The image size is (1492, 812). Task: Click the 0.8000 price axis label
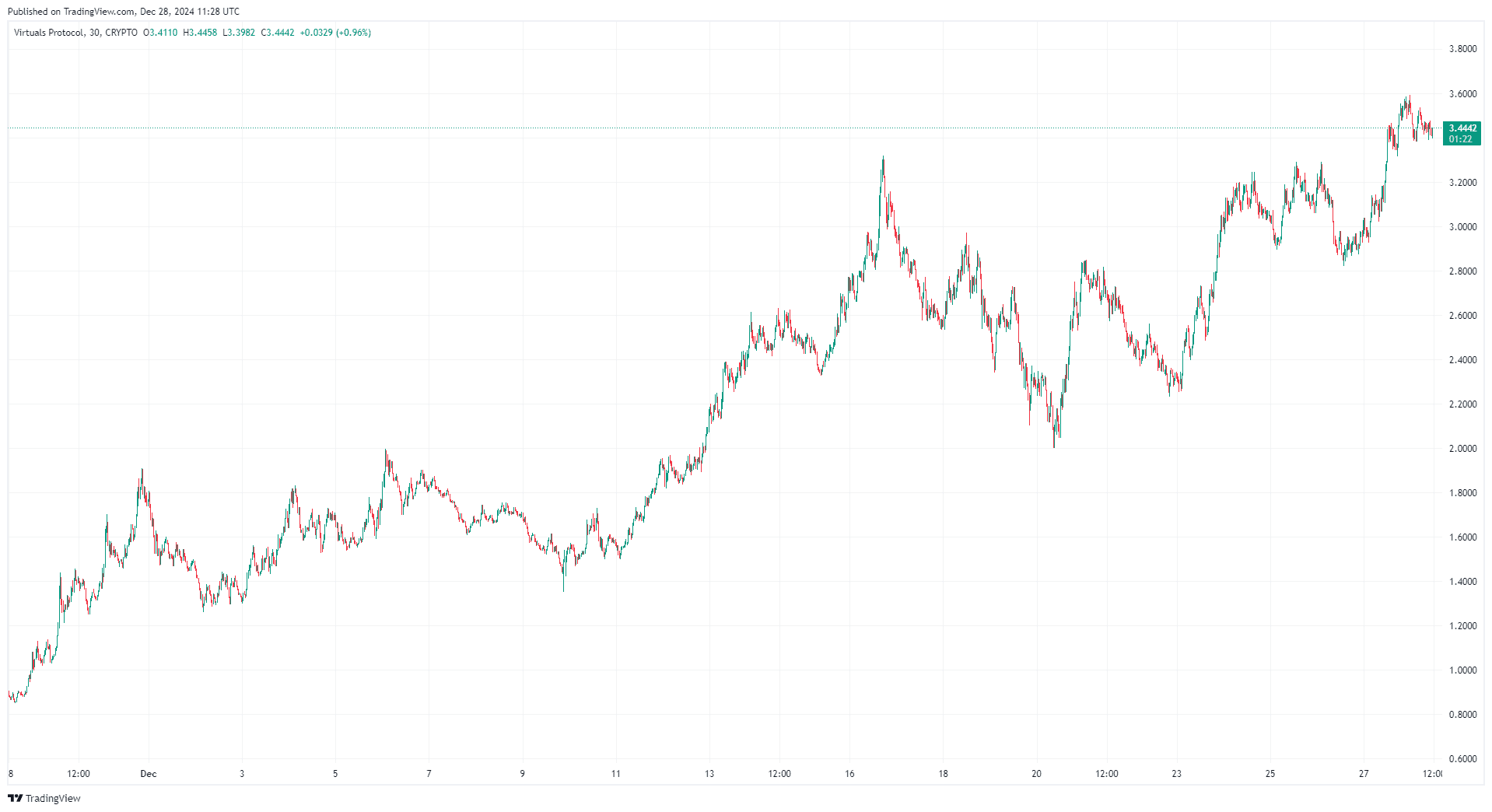click(1462, 715)
